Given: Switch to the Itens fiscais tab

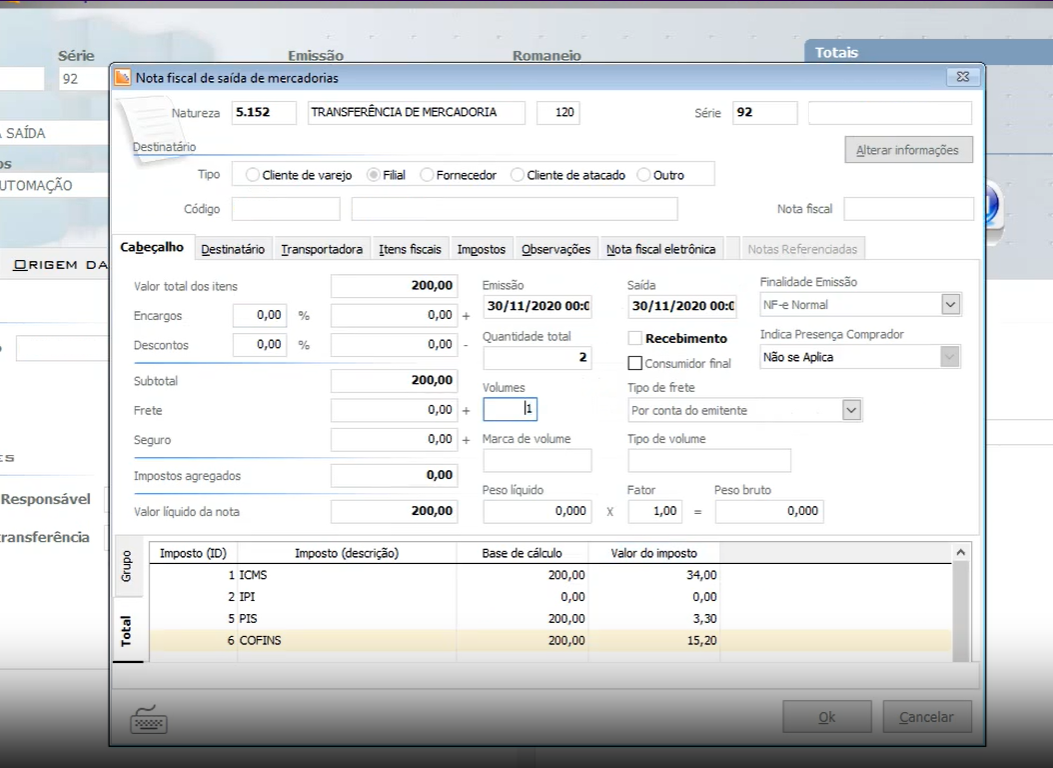Looking at the screenshot, I should coord(410,249).
